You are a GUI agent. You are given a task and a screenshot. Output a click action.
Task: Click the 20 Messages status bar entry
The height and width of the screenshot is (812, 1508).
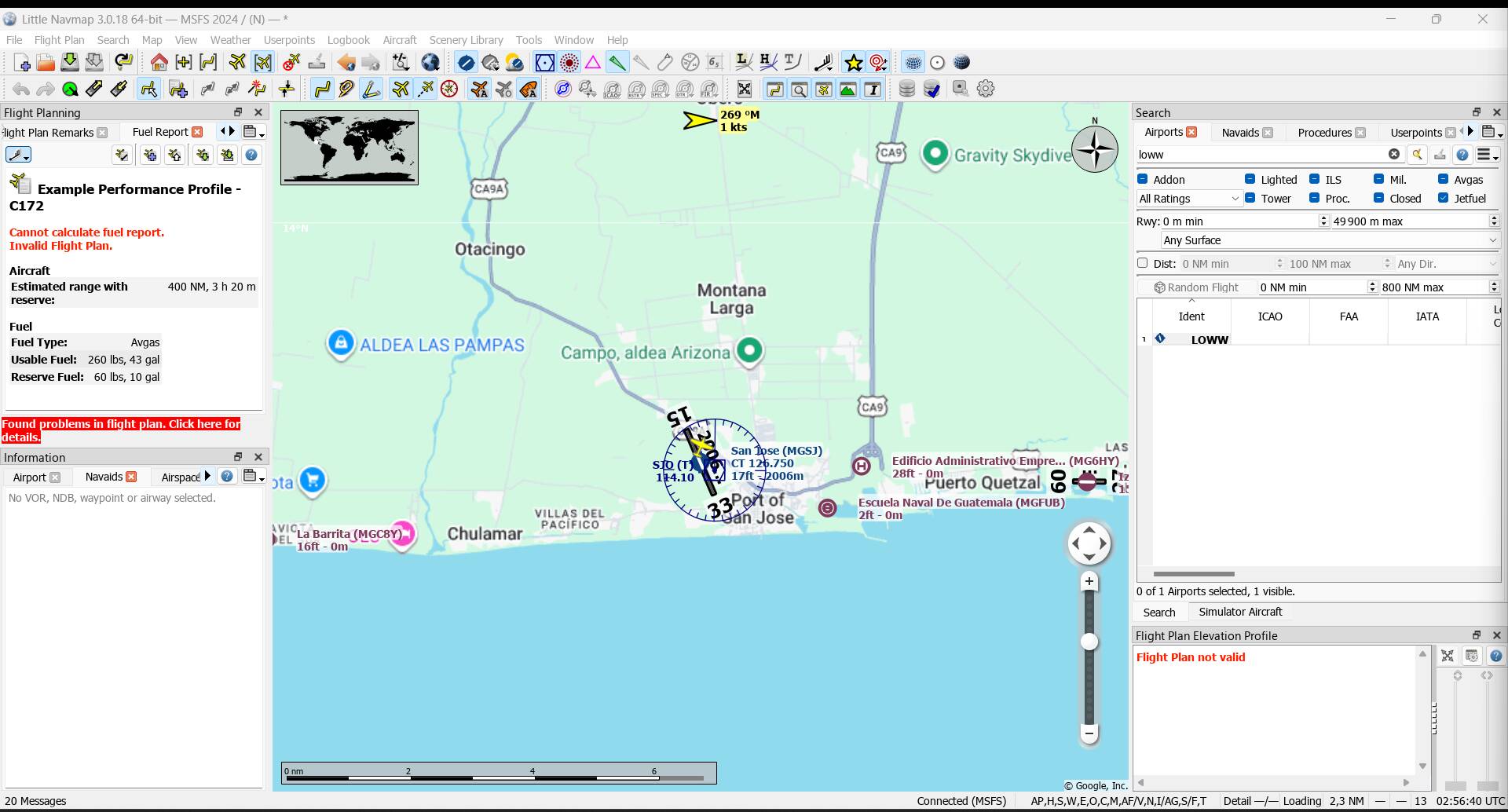[x=35, y=801]
